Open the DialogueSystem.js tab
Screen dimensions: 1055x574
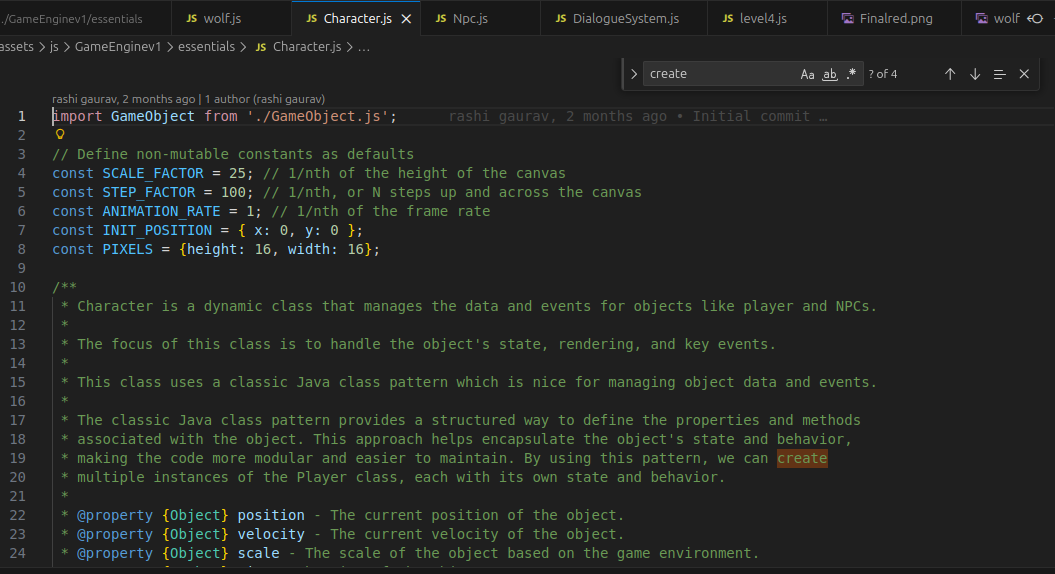pos(624,18)
